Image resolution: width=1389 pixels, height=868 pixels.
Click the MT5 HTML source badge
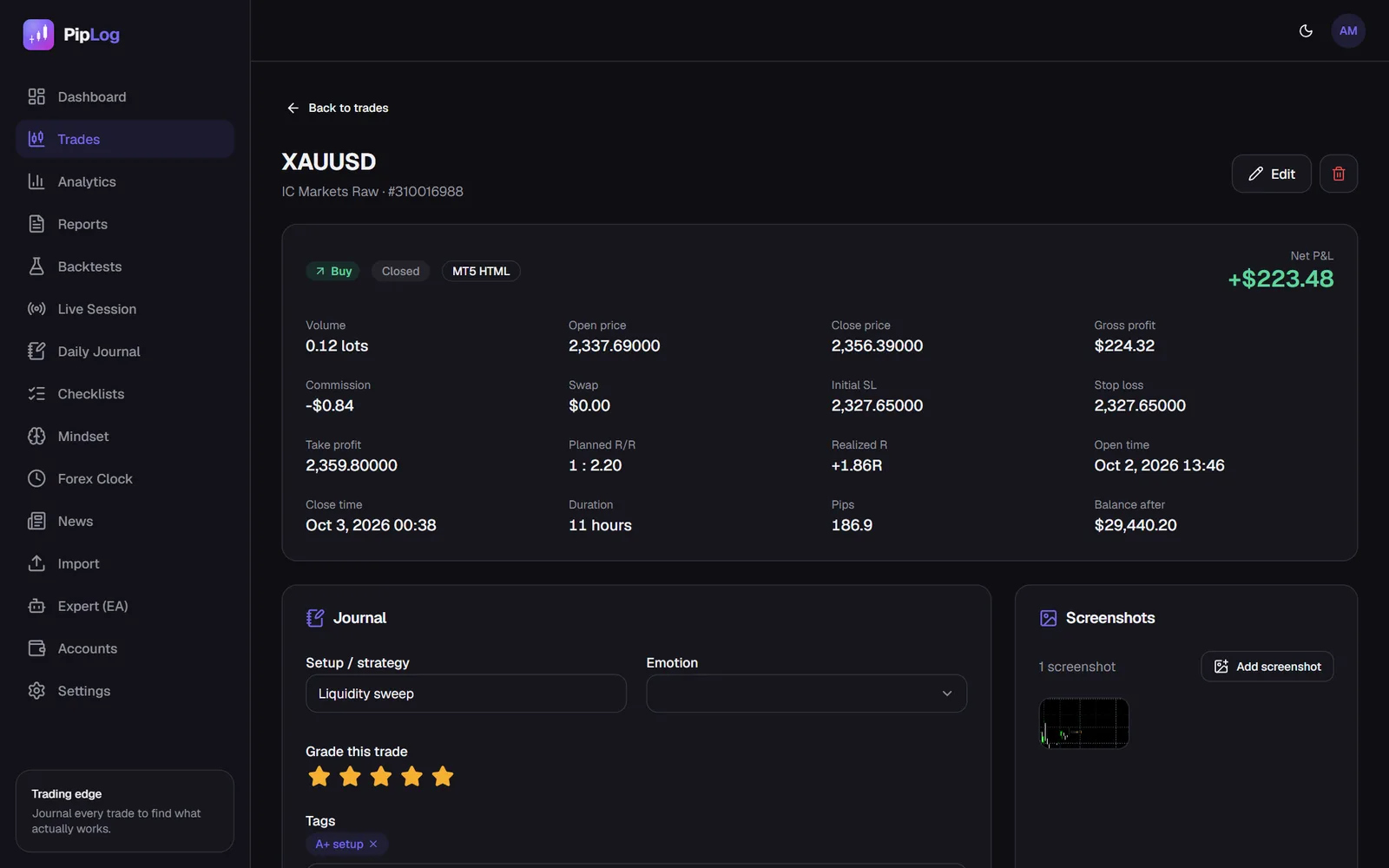coord(481,271)
